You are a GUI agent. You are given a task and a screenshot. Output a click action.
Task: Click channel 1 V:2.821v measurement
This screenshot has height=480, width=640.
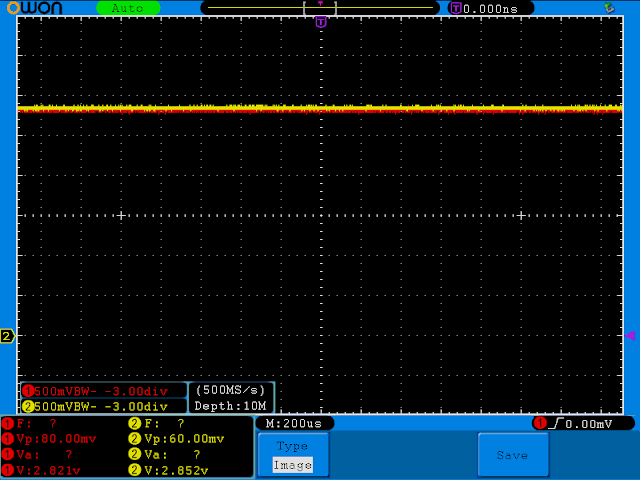[41, 470]
